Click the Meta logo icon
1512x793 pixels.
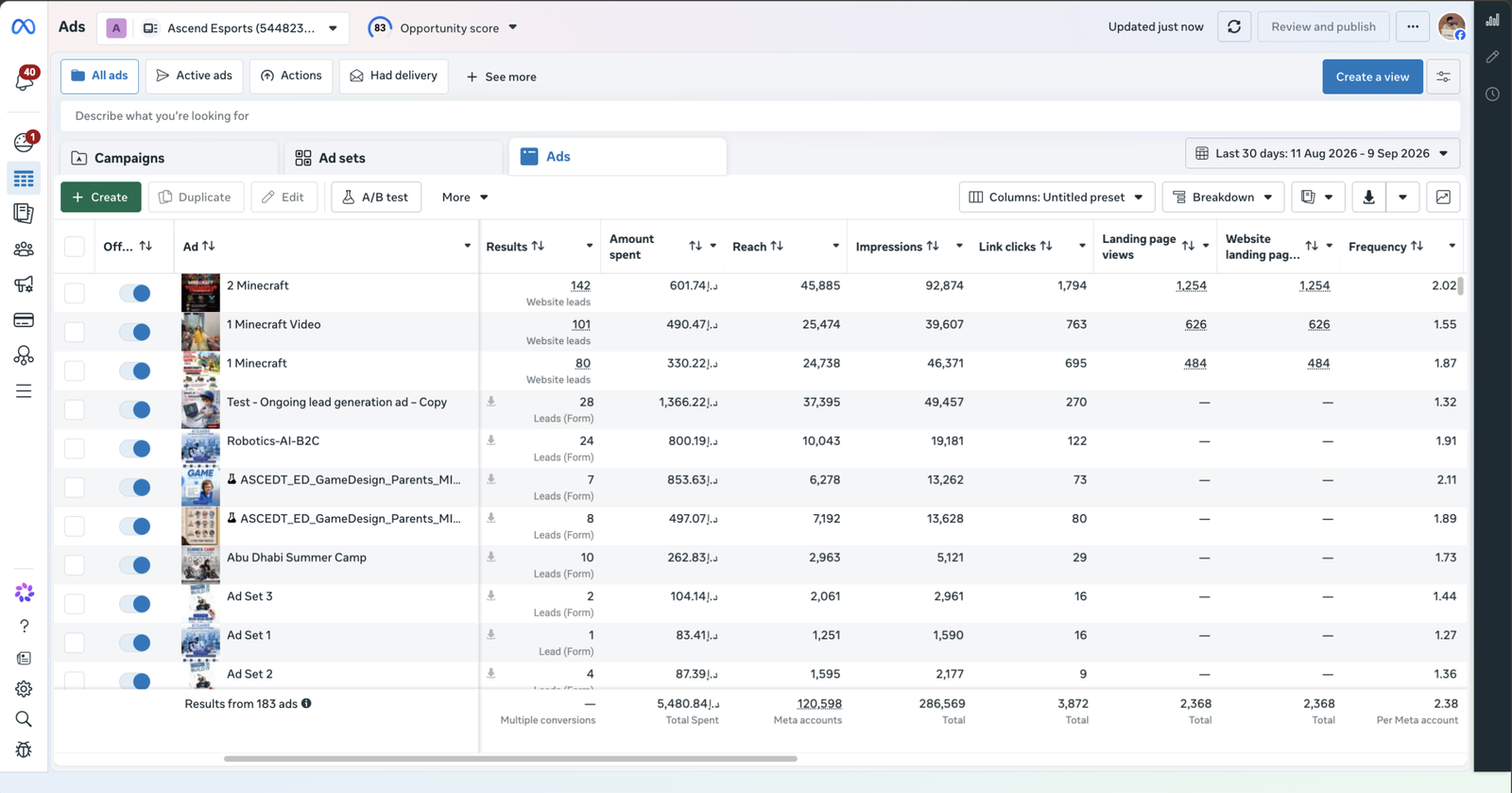(x=24, y=27)
